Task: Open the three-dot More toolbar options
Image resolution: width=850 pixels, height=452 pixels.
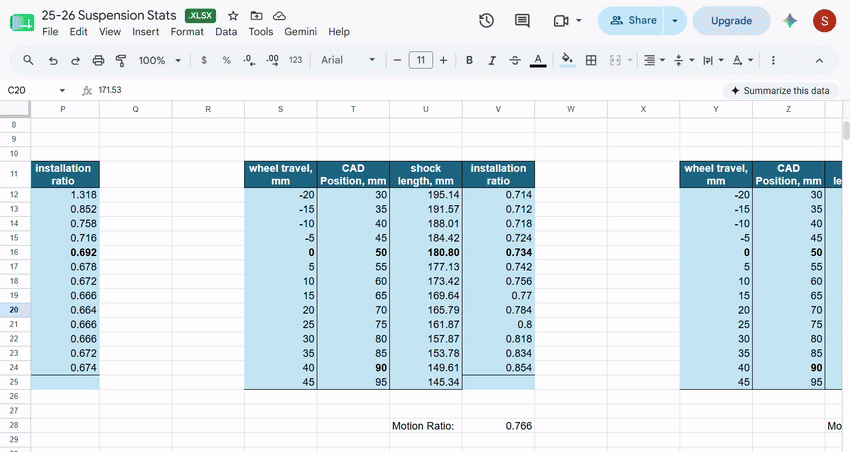Action: pos(773,60)
